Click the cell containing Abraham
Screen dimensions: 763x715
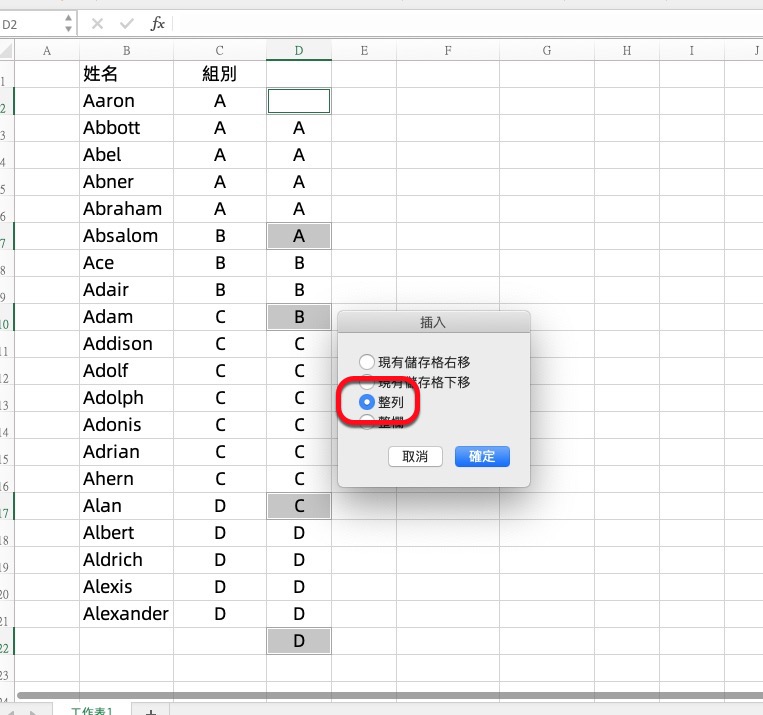click(127, 209)
